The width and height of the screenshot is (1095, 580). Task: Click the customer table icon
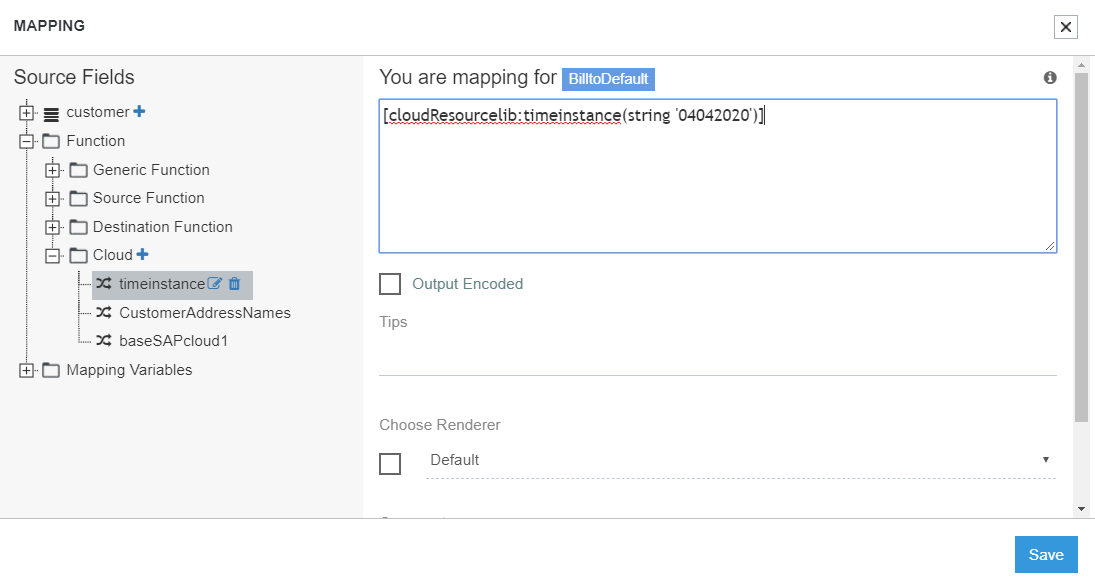point(52,113)
